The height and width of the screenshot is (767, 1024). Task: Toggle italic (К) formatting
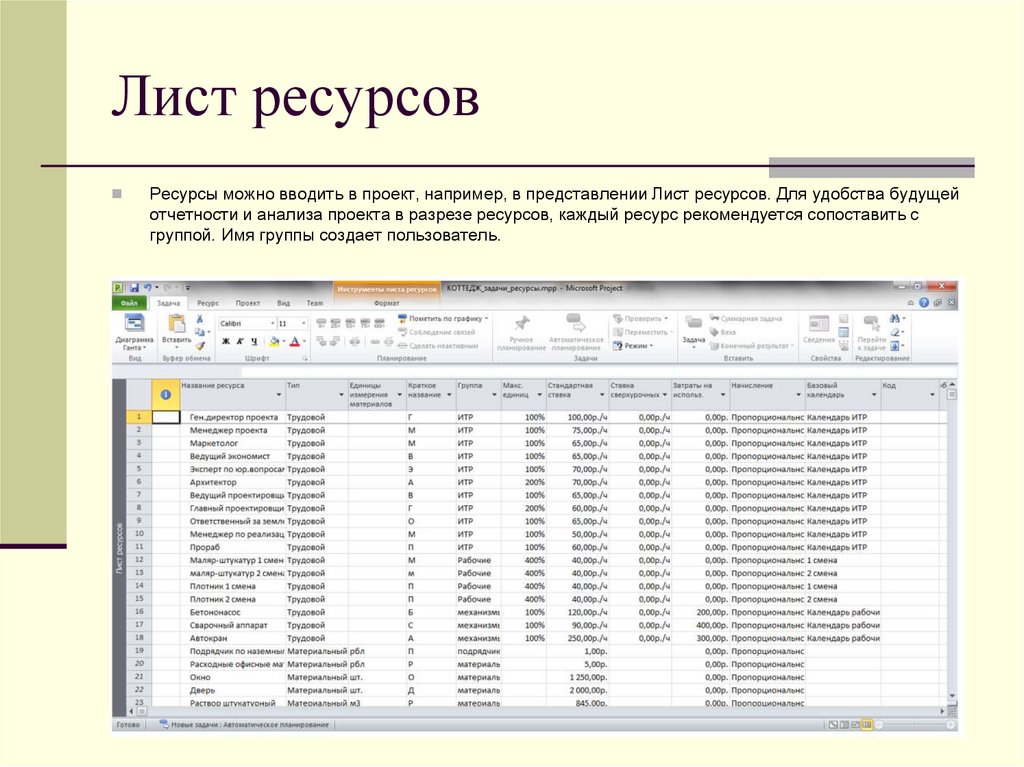click(240, 341)
